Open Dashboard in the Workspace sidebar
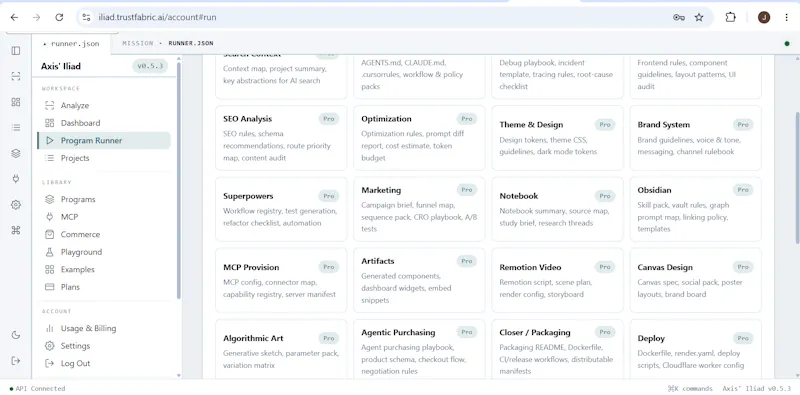This screenshot has width=800, height=395. click(x=104, y=123)
